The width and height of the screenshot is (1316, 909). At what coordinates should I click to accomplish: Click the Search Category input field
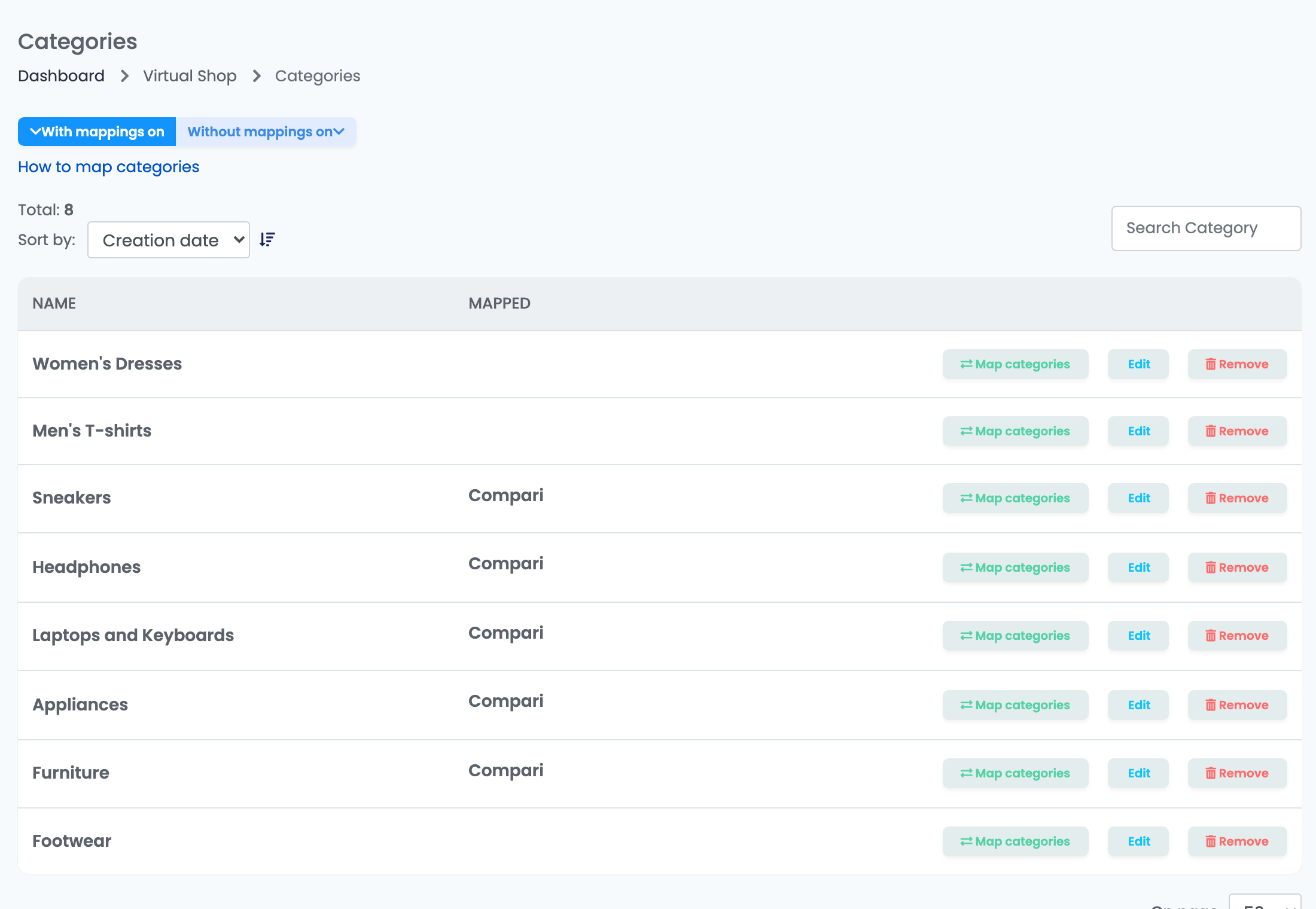click(x=1206, y=228)
